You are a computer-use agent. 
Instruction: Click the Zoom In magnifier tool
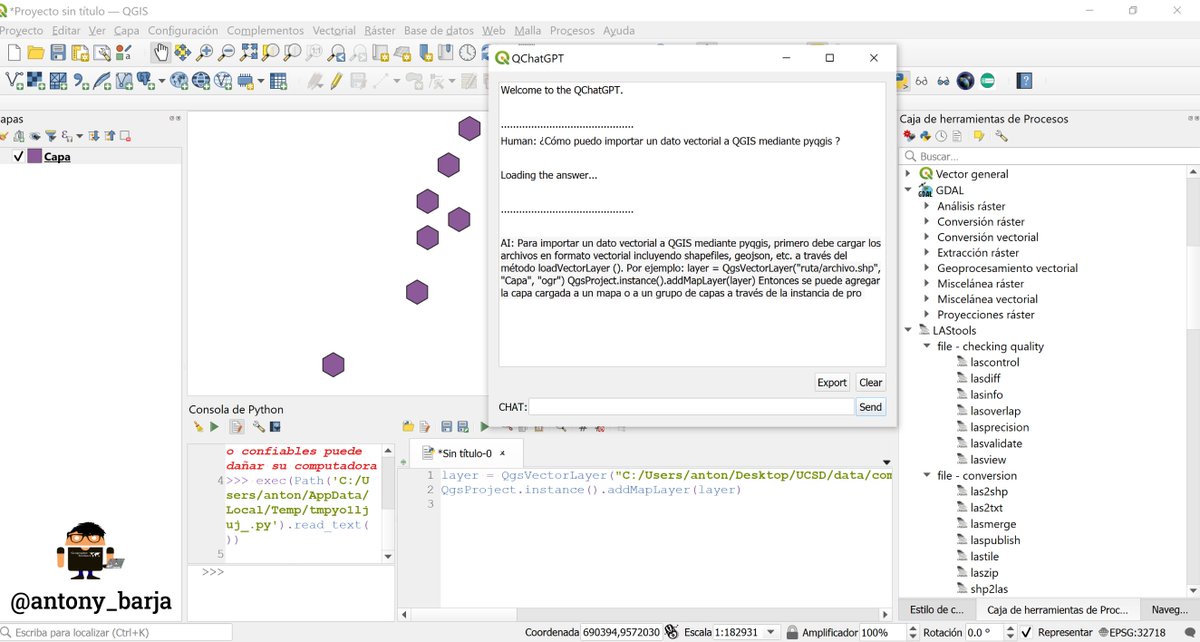pos(204,52)
